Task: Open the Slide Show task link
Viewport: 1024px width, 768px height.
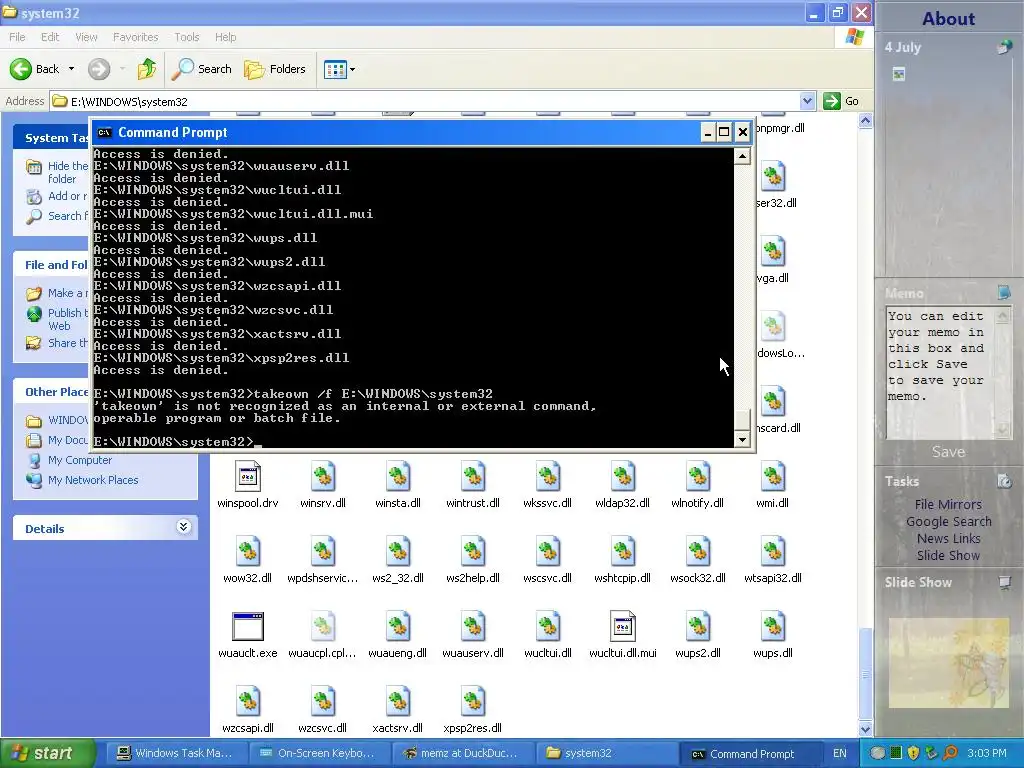Action: click(948, 555)
